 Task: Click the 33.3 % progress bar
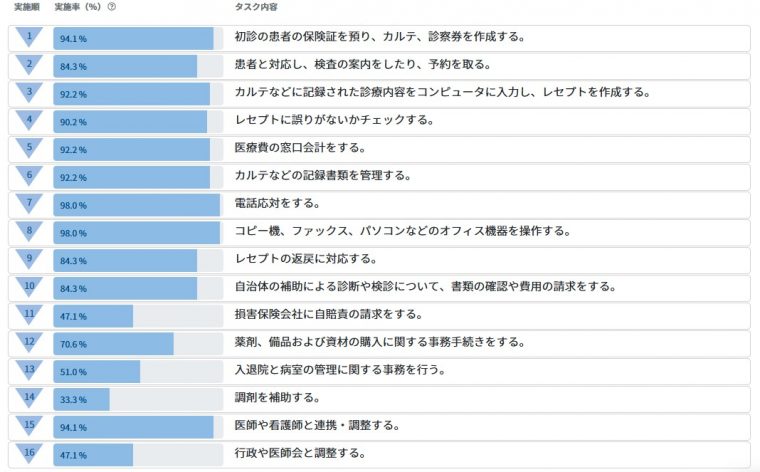(x=81, y=399)
